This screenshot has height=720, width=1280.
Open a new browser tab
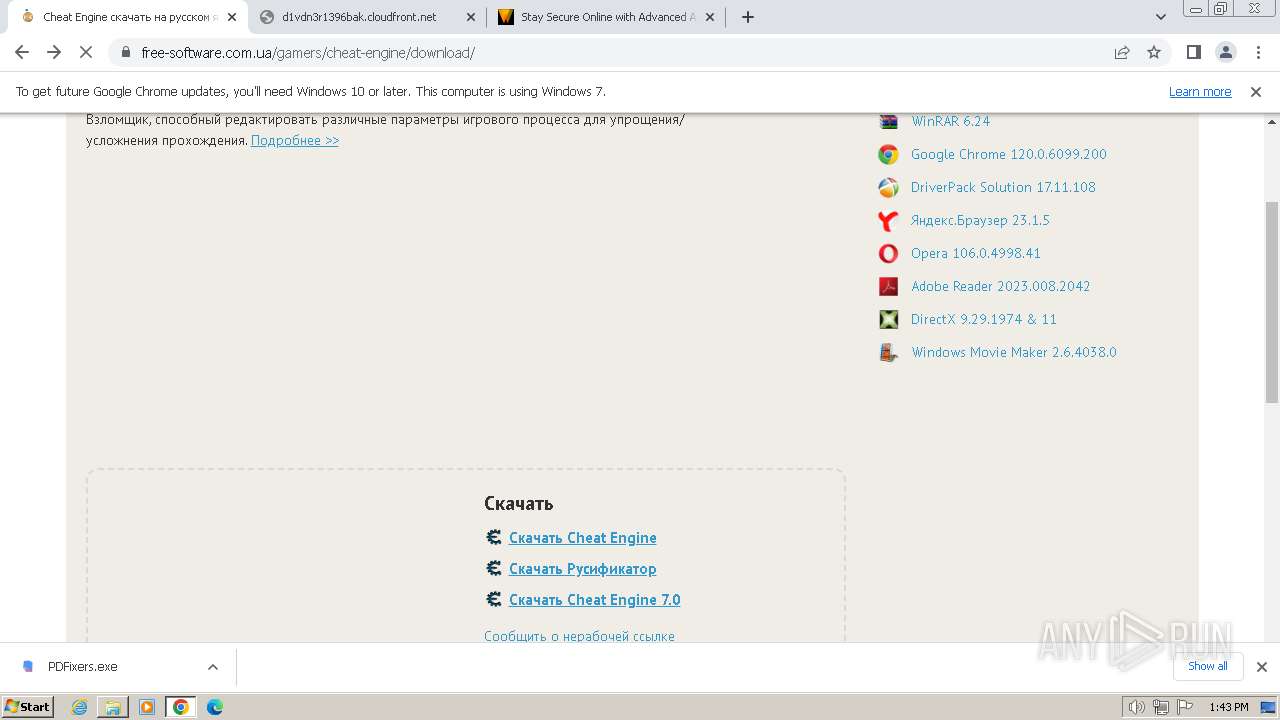748,17
